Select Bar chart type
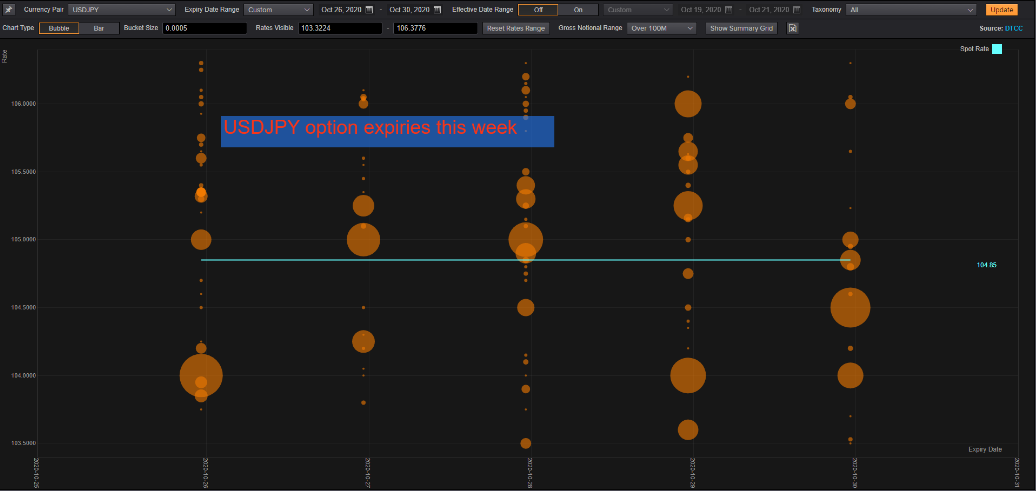This screenshot has height=491, width=1036. pos(99,28)
